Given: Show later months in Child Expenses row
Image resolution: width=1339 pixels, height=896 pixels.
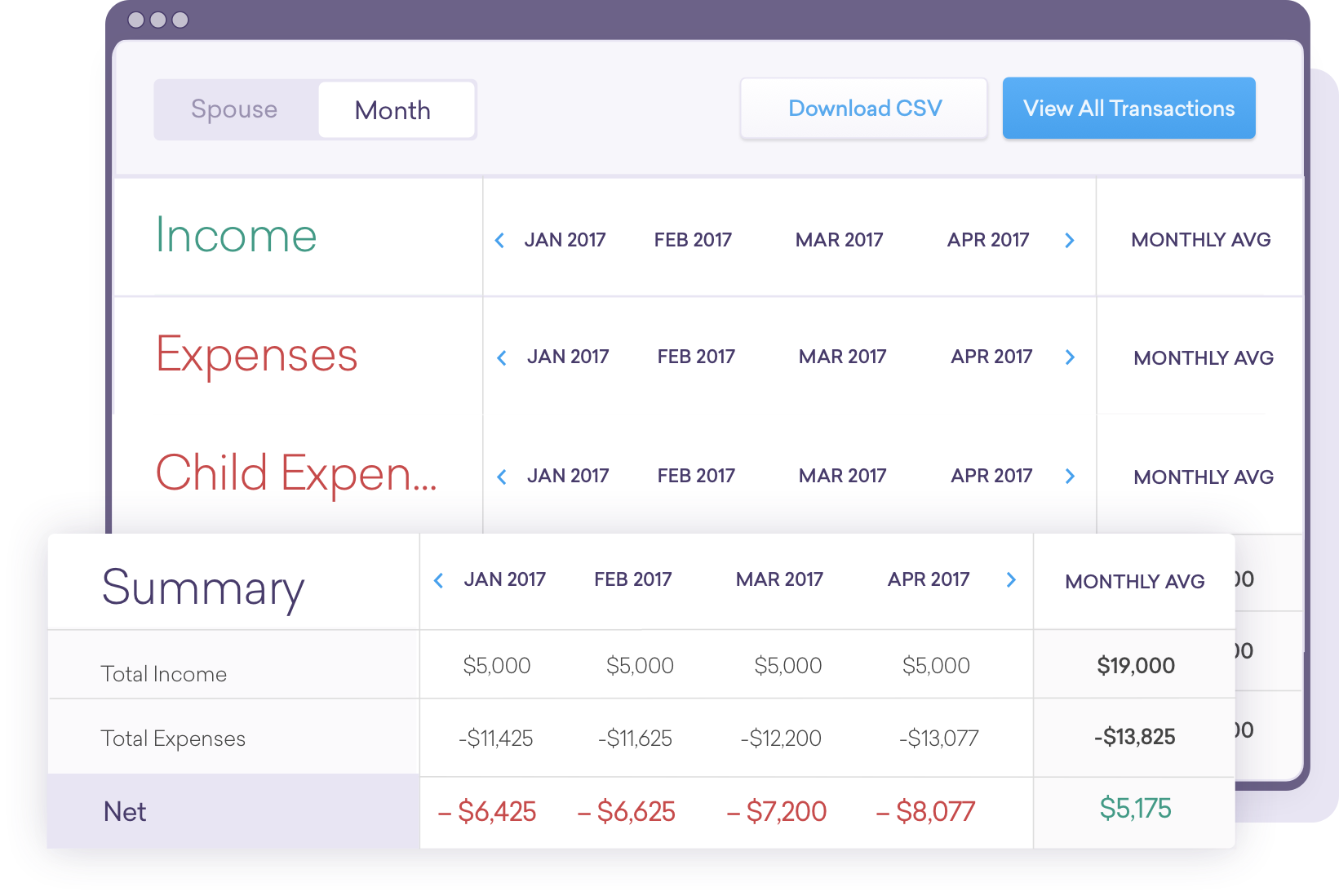Looking at the screenshot, I should tap(1071, 477).
